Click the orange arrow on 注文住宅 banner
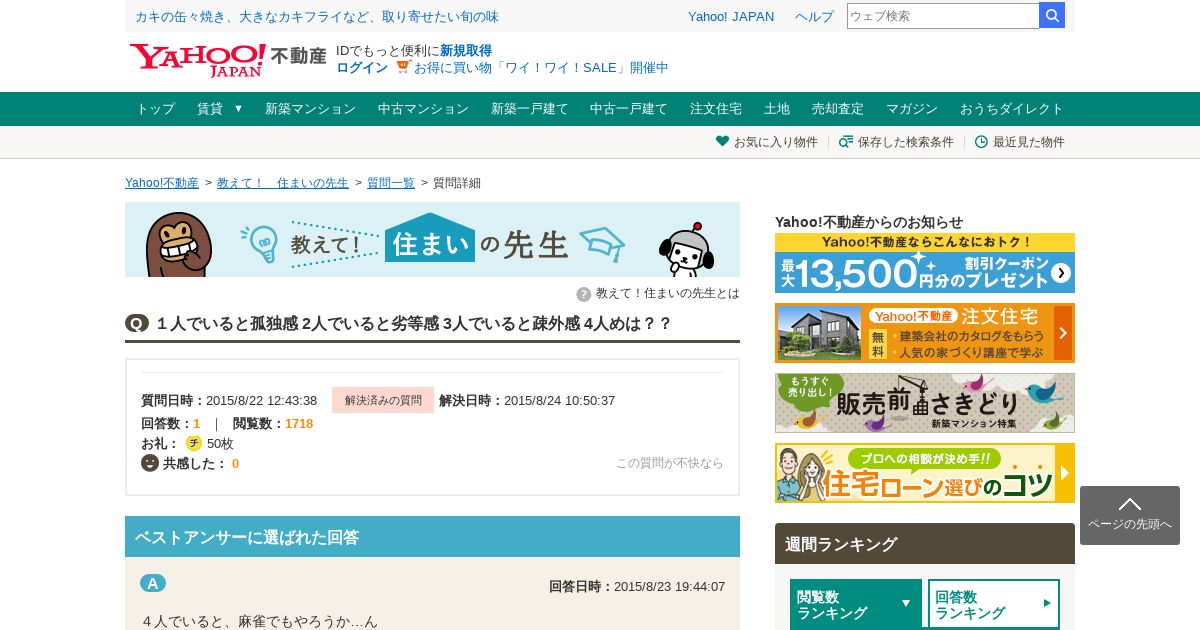The image size is (1200, 630). pyautogui.click(x=1063, y=333)
